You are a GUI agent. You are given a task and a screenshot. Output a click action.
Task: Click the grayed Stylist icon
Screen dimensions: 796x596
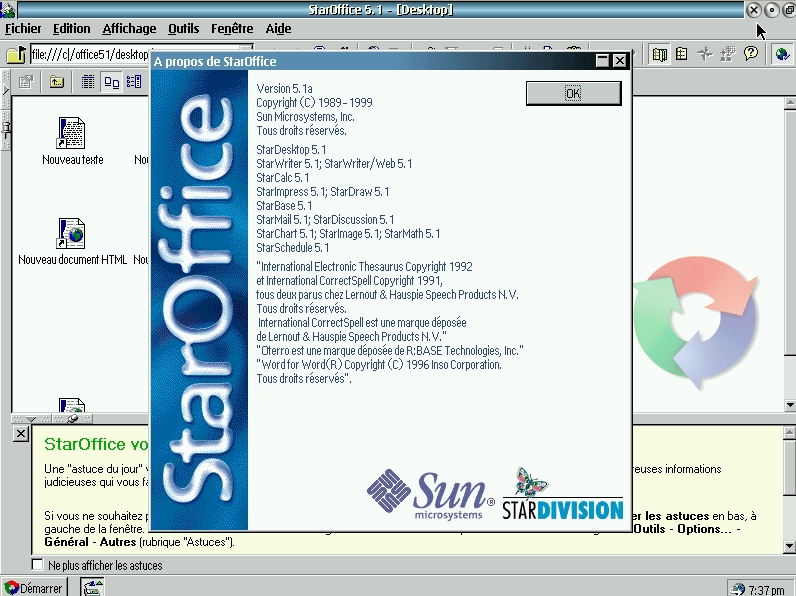pyautogui.click(x=727, y=54)
